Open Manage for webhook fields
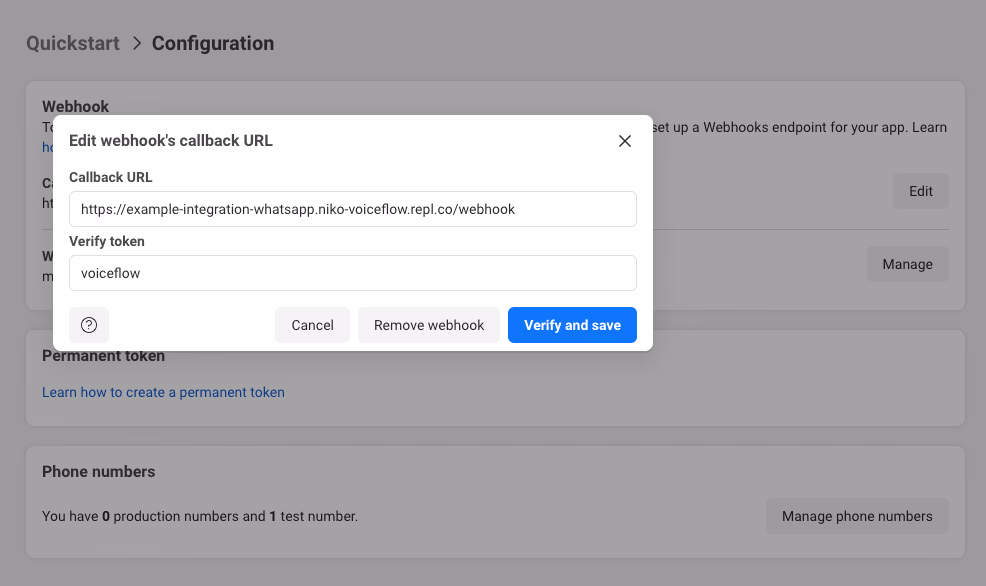986x586 pixels. point(907,264)
